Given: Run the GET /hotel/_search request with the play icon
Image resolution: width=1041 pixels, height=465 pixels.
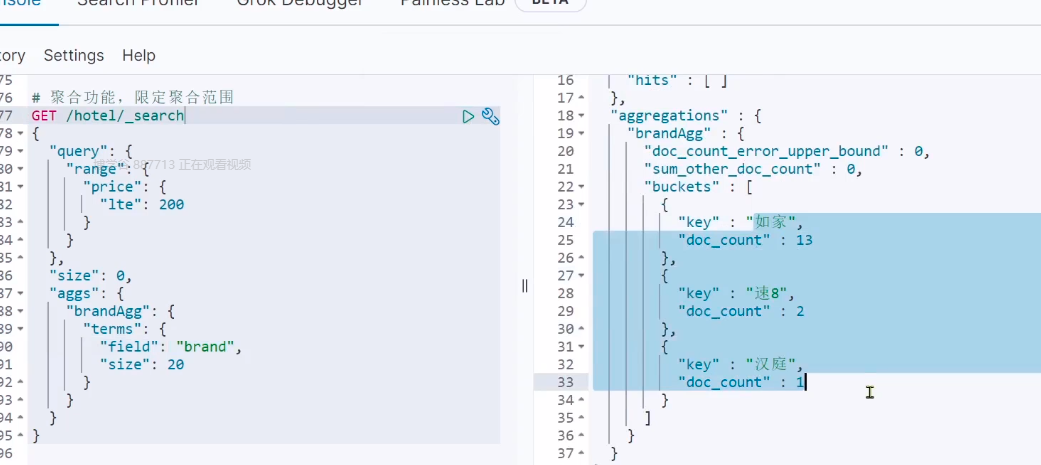Looking at the screenshot, I should pyautogui.click(x=468, y=116).
